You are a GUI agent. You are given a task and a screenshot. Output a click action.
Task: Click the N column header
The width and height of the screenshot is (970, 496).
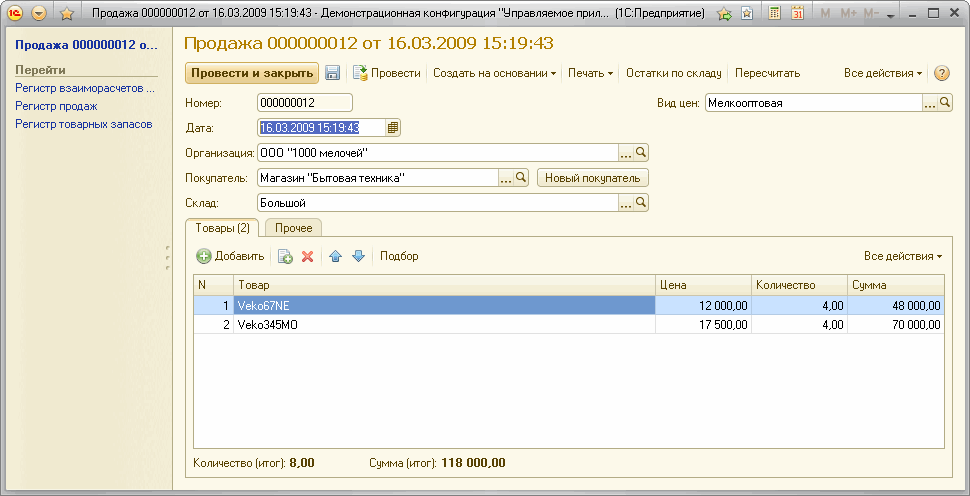click(213, 285)
